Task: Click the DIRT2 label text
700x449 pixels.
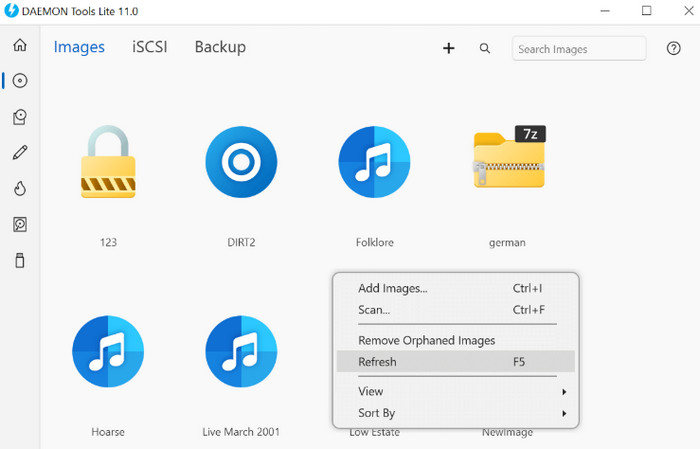Action: point(241,242)
